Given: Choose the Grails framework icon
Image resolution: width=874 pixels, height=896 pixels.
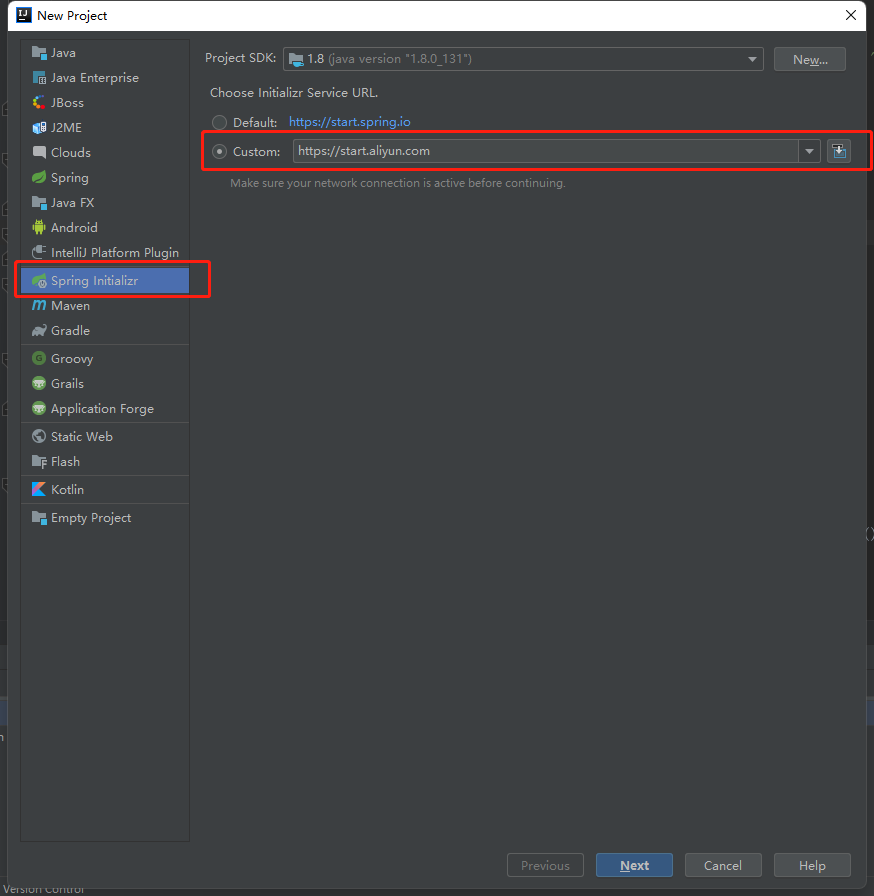Looking at the screenshot, I should click(38, 383).
